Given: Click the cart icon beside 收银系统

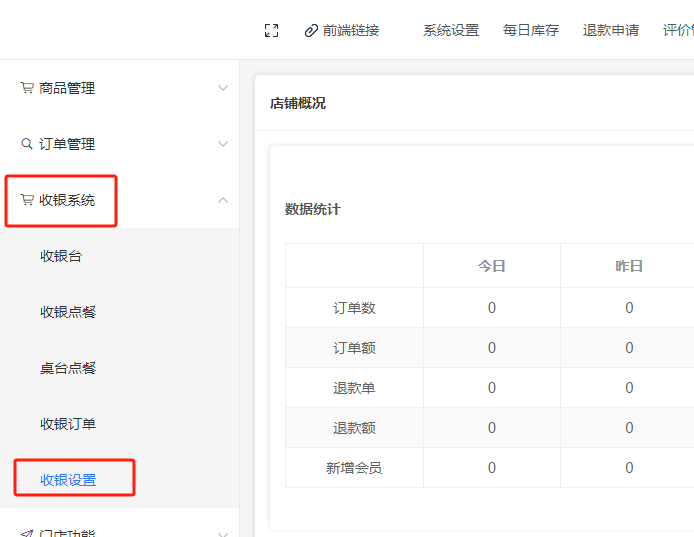Looking at the screenshot, I should [x=27, y=200].
